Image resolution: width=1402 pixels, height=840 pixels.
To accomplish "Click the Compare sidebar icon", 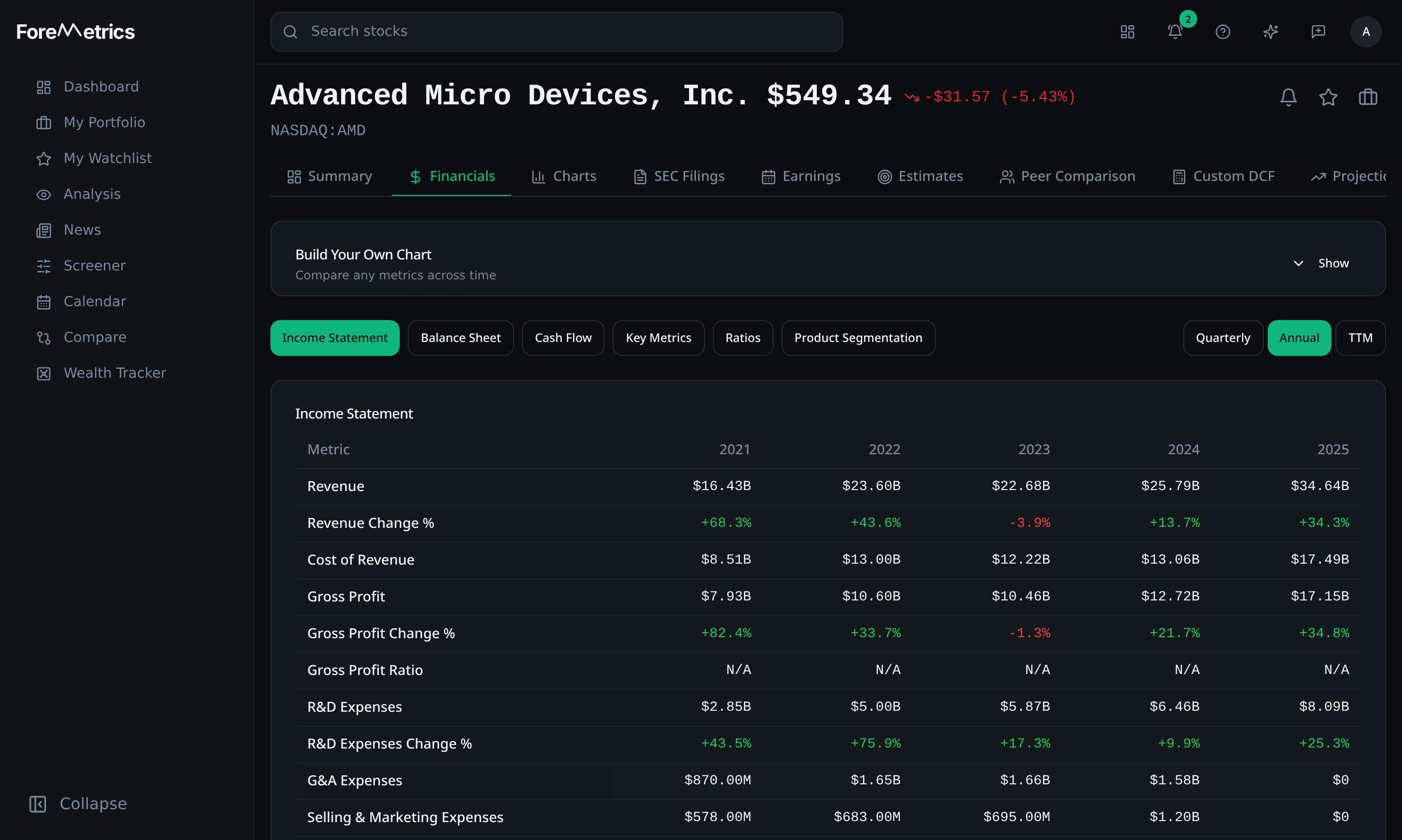I will pos(44,338).
